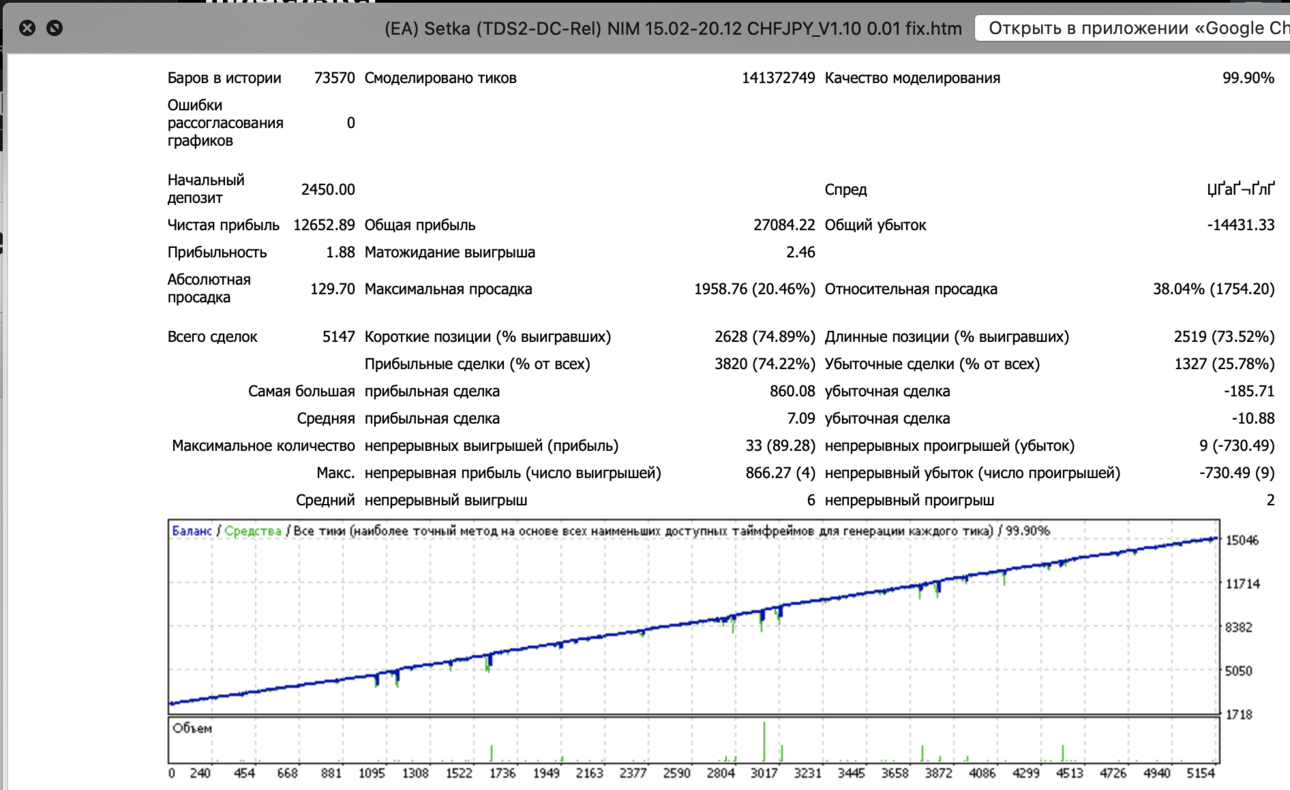Select the 'Матожидание выигрыша' label
1290x790 pixels.
tap(450, 252)
